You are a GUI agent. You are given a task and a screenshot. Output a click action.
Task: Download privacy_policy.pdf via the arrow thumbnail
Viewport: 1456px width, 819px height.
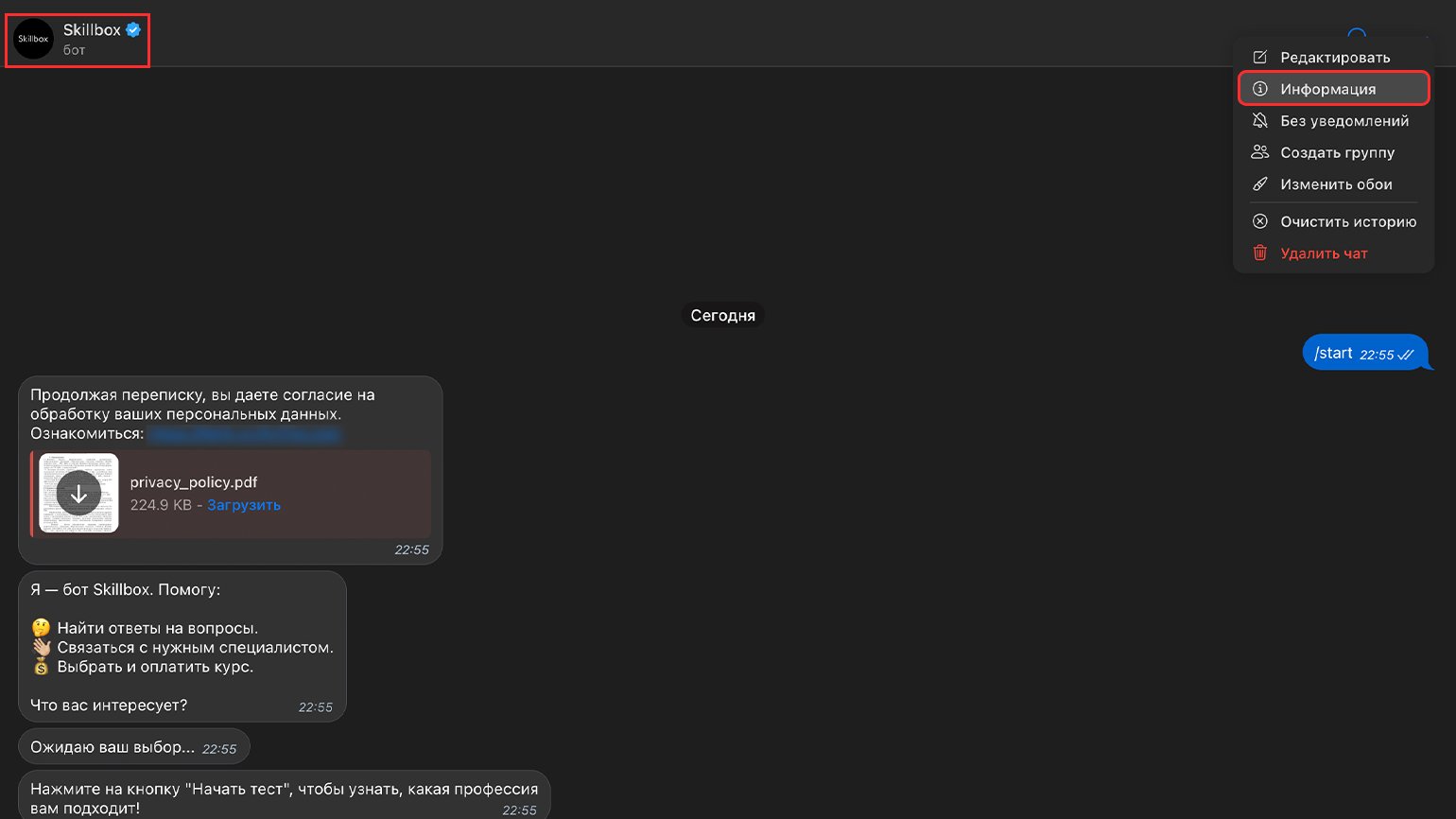point(78,493)
